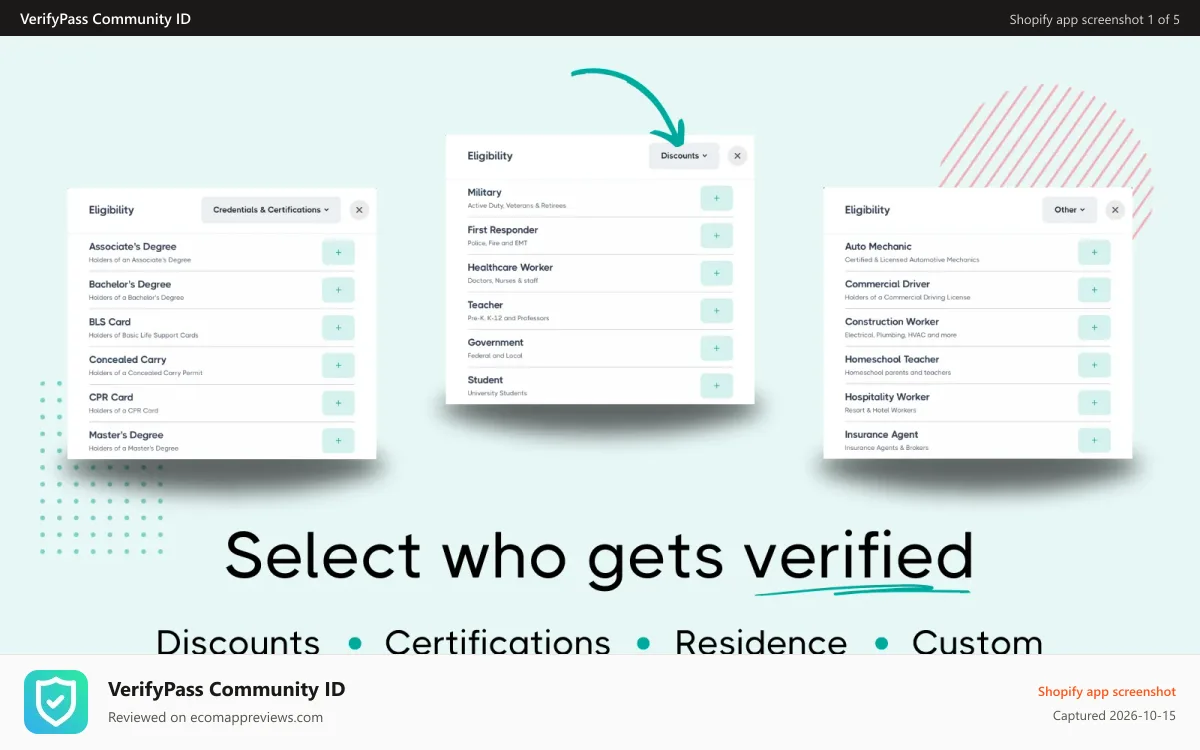Add BLS Card with its plus button
Screen dimensions: 1200x750
[x=338, y=328]
